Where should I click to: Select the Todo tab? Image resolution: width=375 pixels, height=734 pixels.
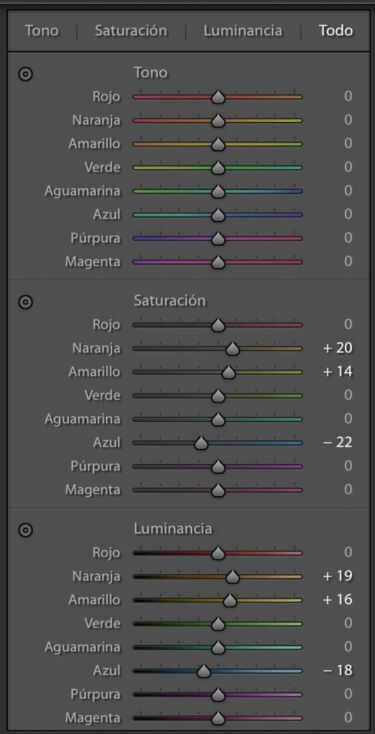[336, 31]
